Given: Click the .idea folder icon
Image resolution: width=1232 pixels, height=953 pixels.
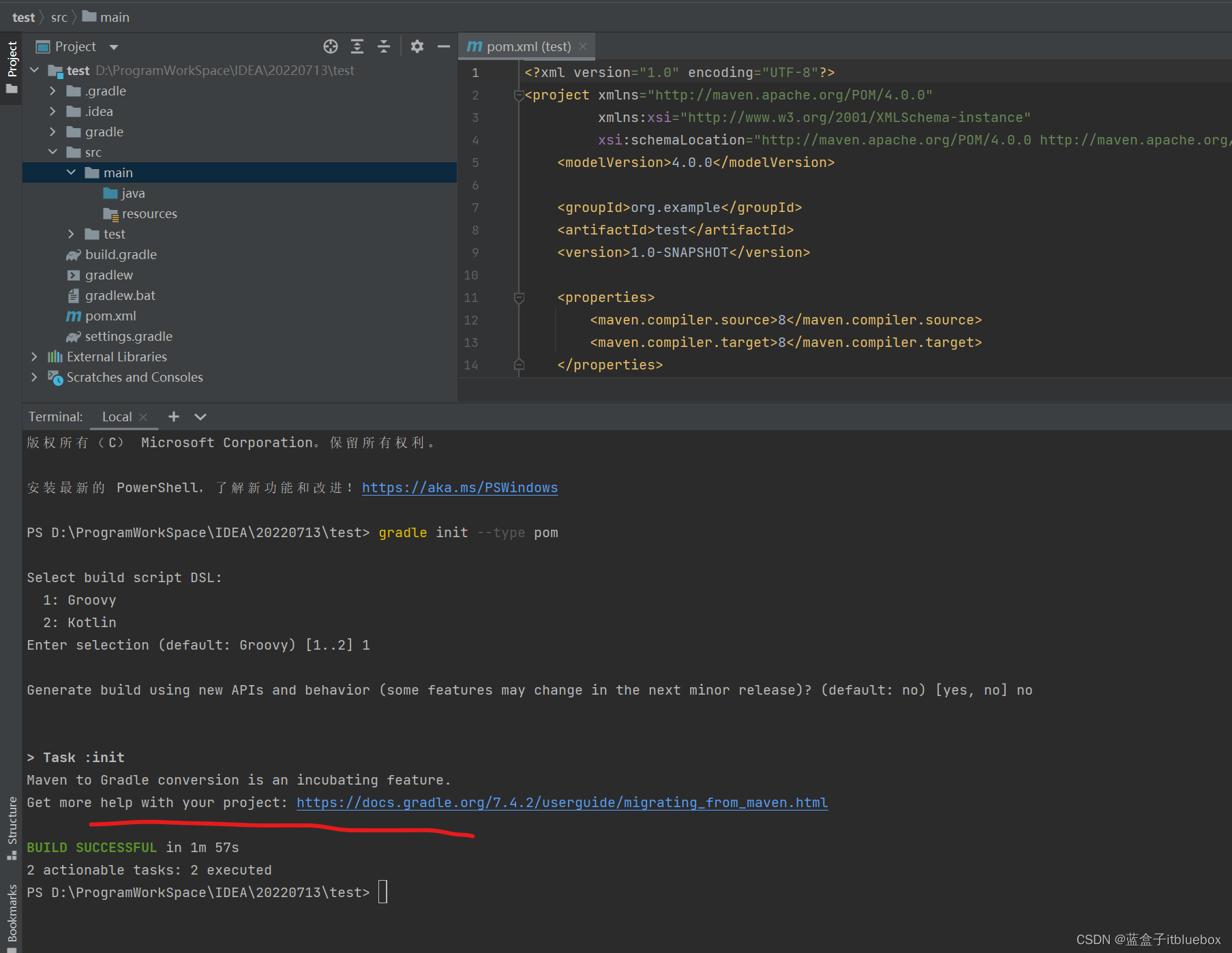Looking at the screenshot, I should [x=74, y=111].
